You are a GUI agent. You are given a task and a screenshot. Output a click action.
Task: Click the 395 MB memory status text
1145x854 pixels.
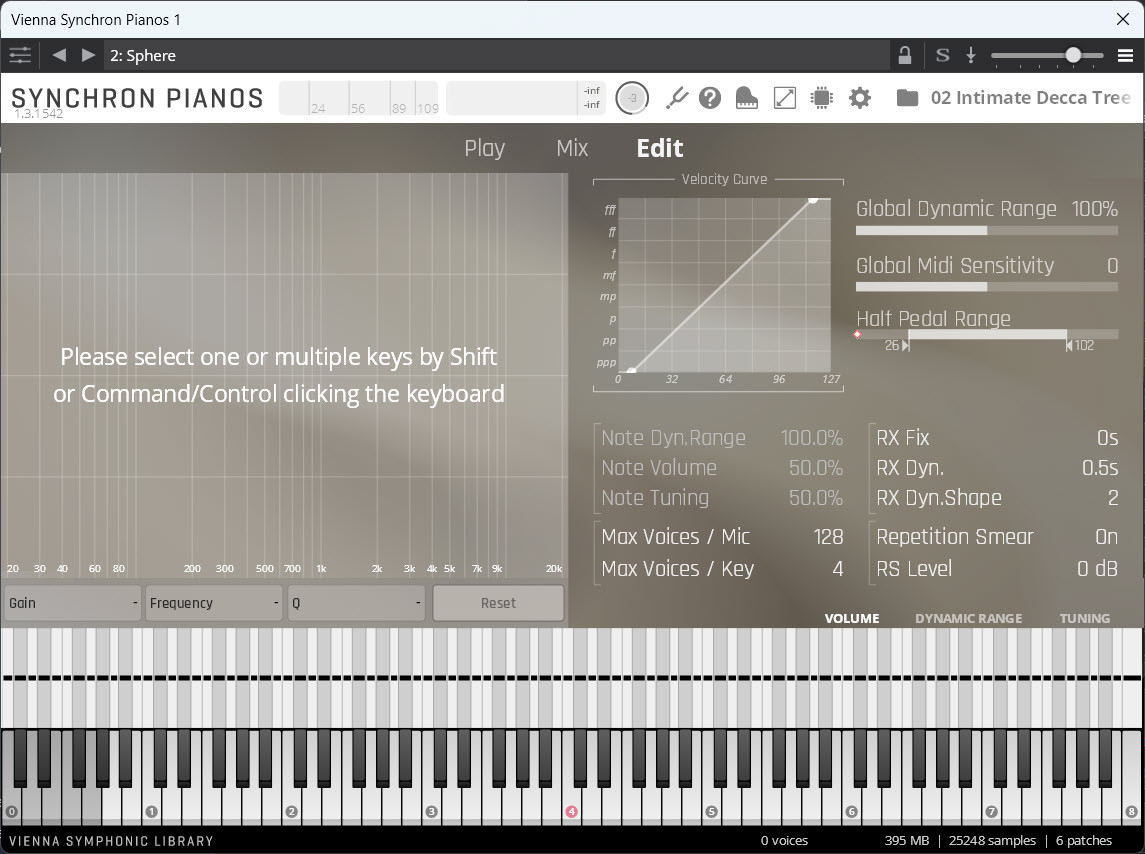tap(907, 841)
